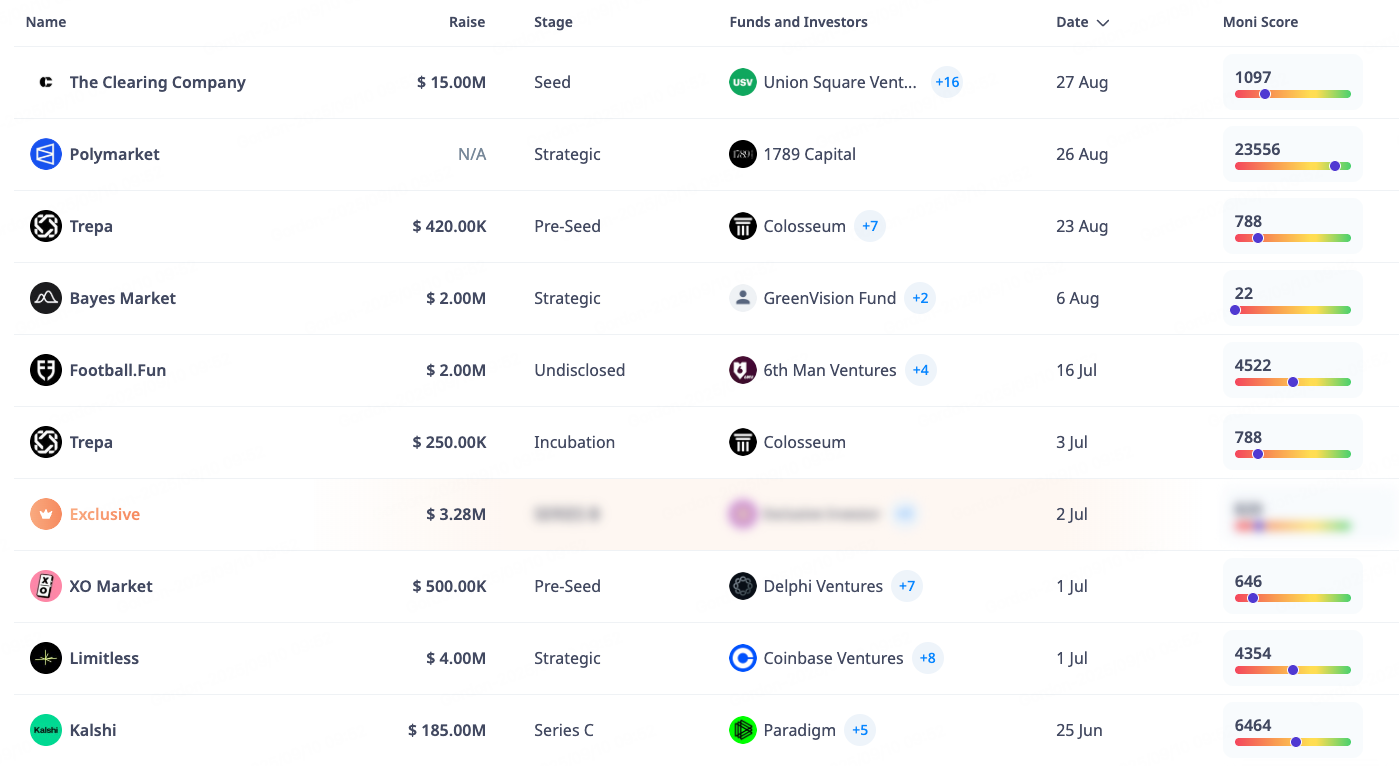The width and height of the screenshot is (1399, 766).
Task: Click the Polymarket logo icon
Action: coord(46,154)
